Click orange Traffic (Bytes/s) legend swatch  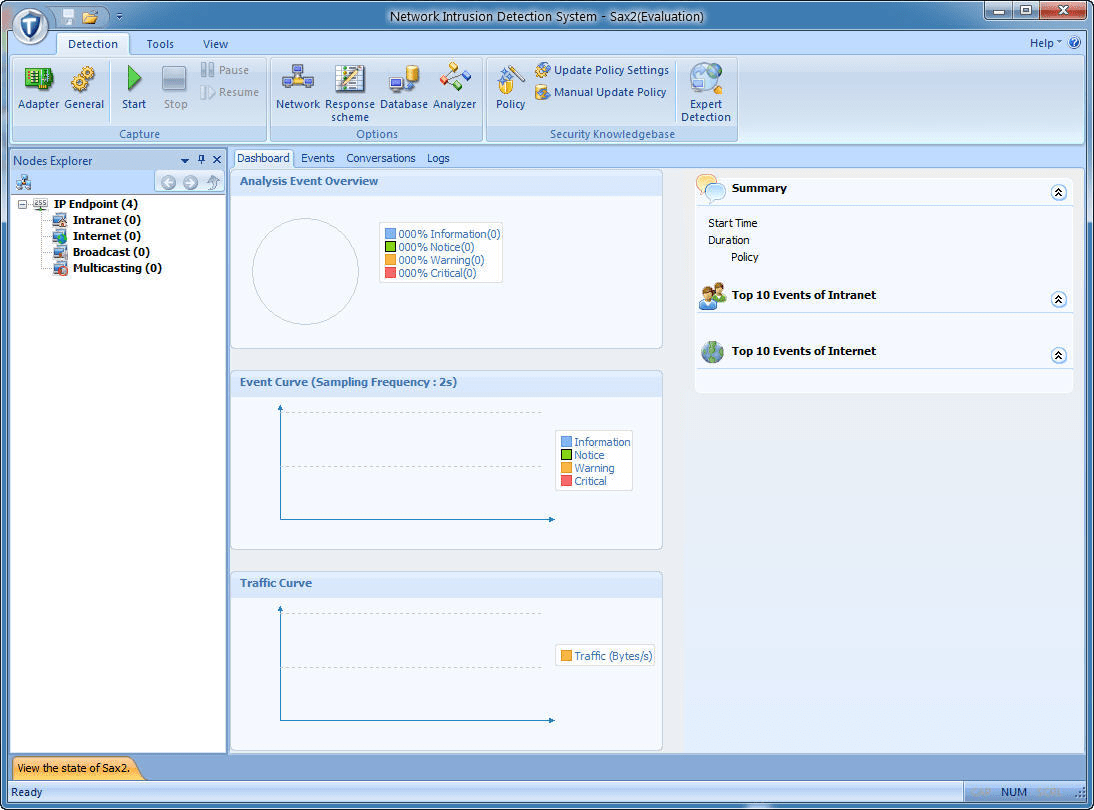(566, 656)
